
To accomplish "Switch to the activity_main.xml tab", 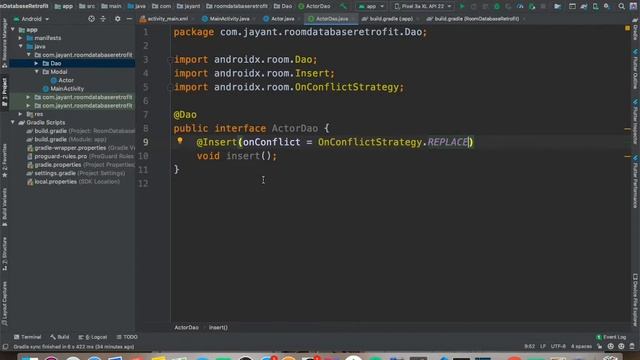I will click(164, 19).
